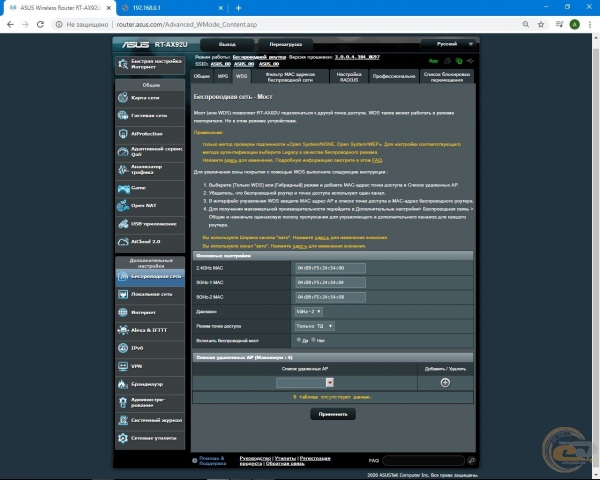This screenshot has width=600, height=480.
Task: Switch to the Общие tab
Action: click(x=202, y=77)
